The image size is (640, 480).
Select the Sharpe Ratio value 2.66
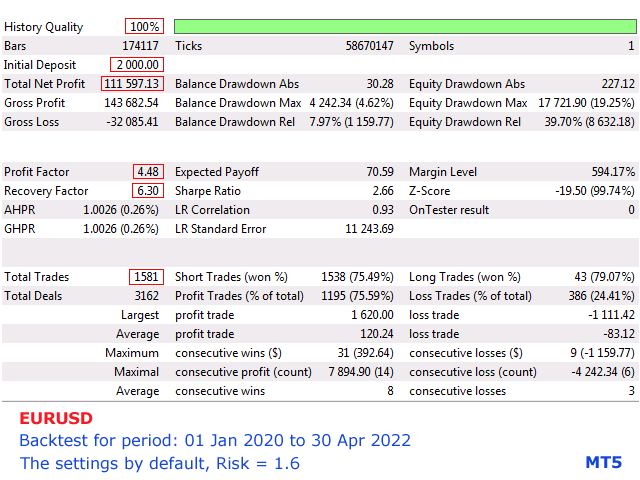click(x=383, y=191)
